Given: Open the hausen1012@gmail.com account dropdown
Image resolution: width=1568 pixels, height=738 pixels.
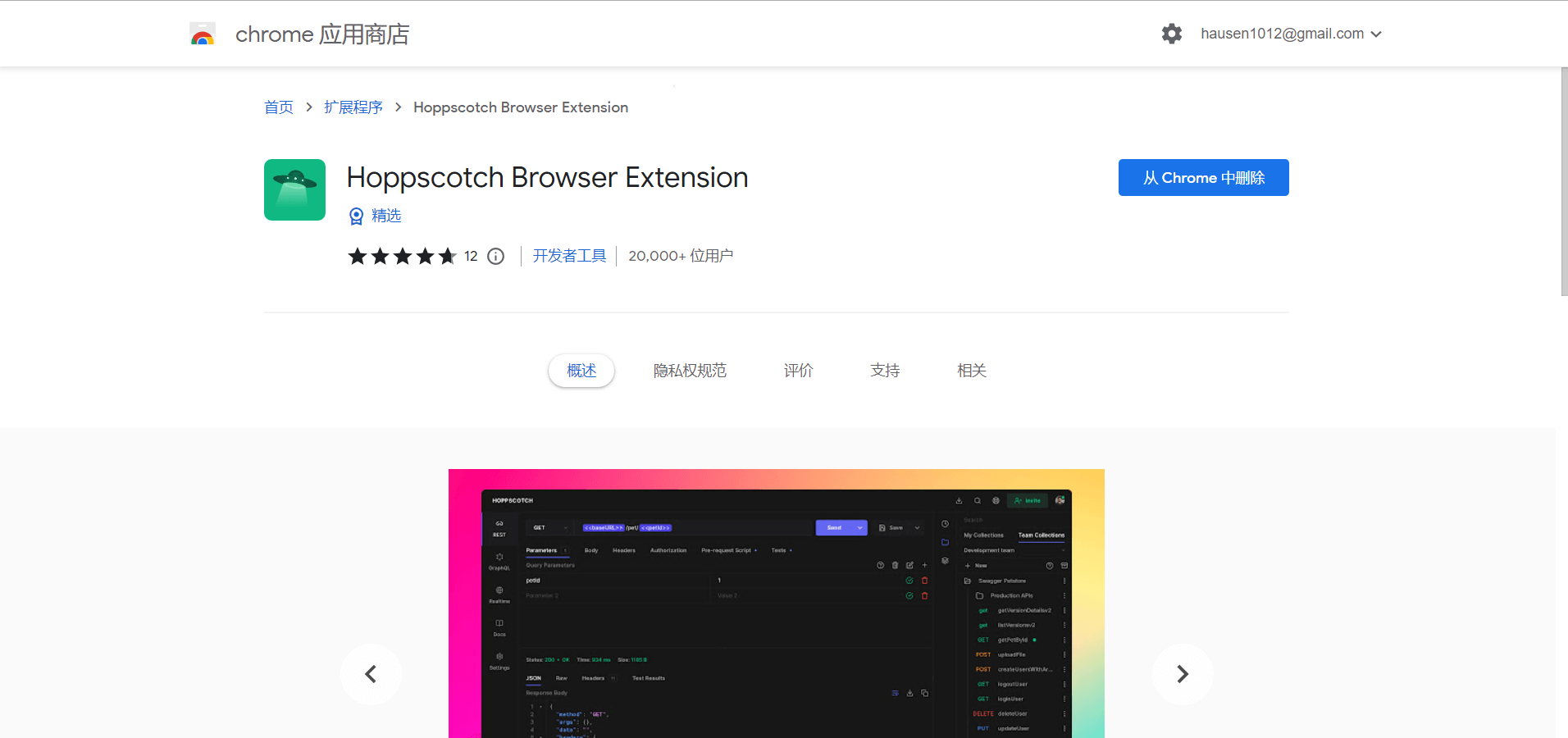Looking at the screenshot, I should tap(1291, 34).
